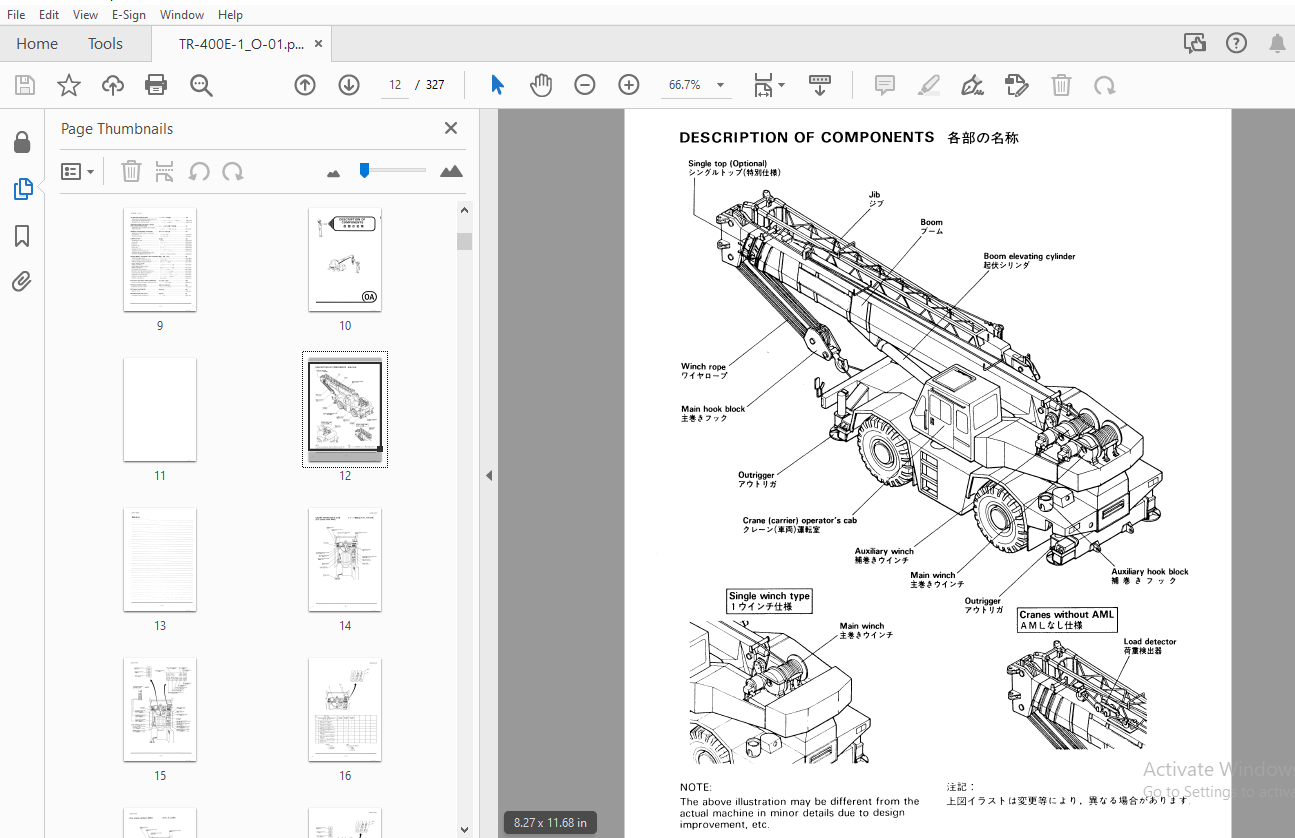Screen dimensions: 1295x838
Task: Open the Edit menu
Action: [49, 15]
